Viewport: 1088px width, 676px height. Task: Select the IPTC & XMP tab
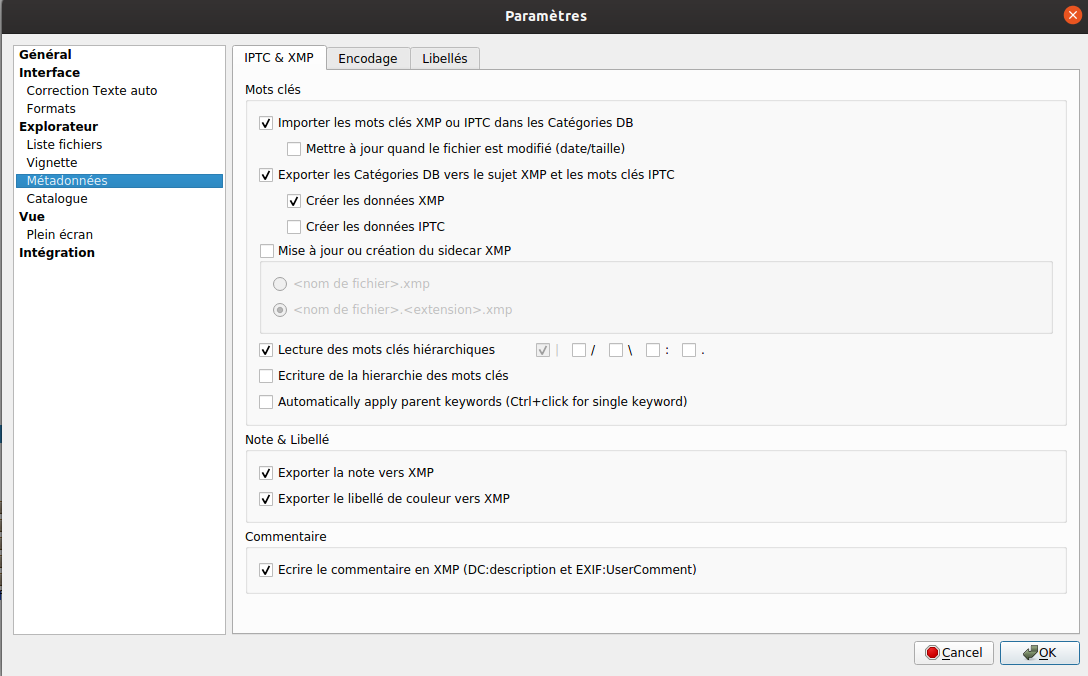point(279,58)
